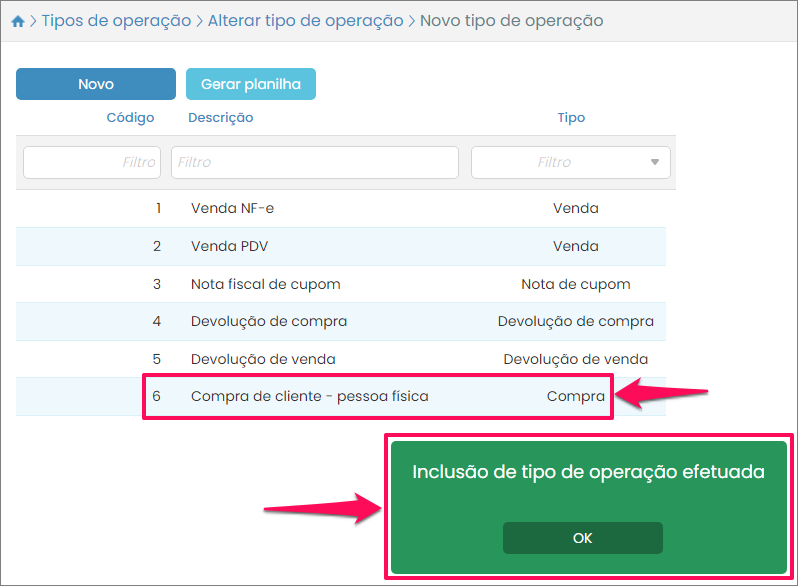Click the home icon in breadcrumb

[x=17, y=21]
